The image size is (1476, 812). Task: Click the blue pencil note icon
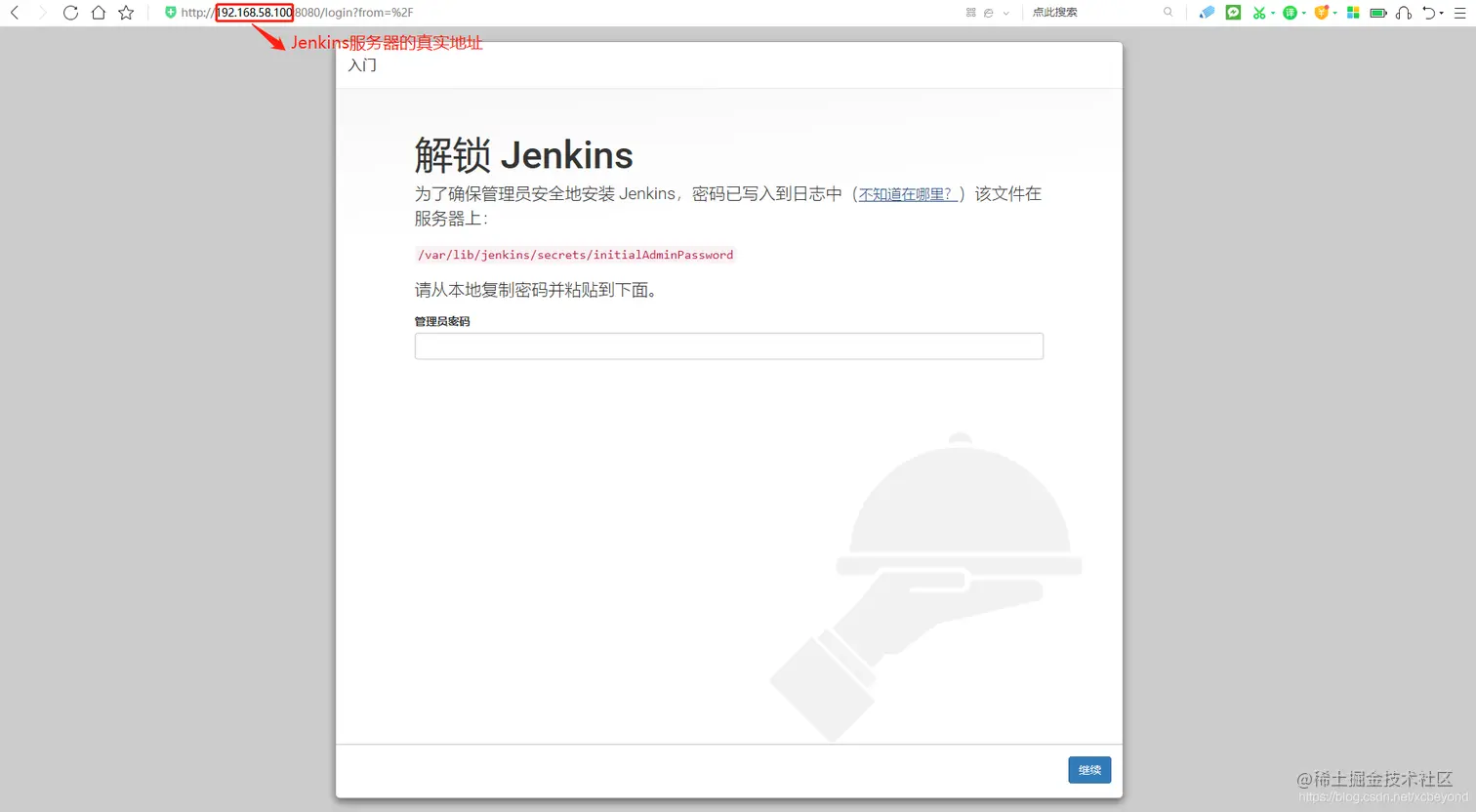(1207, 13)
